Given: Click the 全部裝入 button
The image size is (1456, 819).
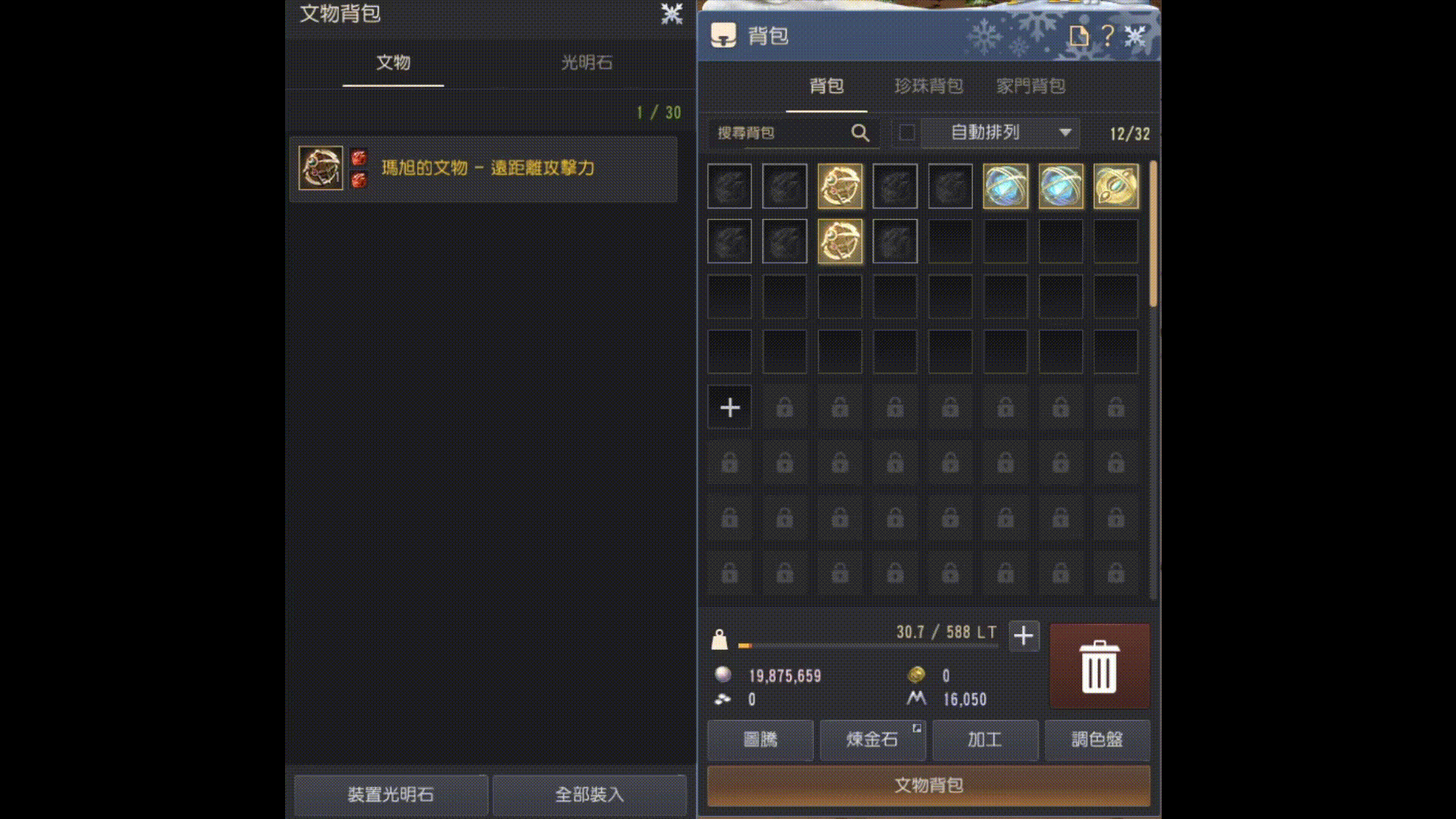Looking at the screenshot, I should (x=589, y=794).
